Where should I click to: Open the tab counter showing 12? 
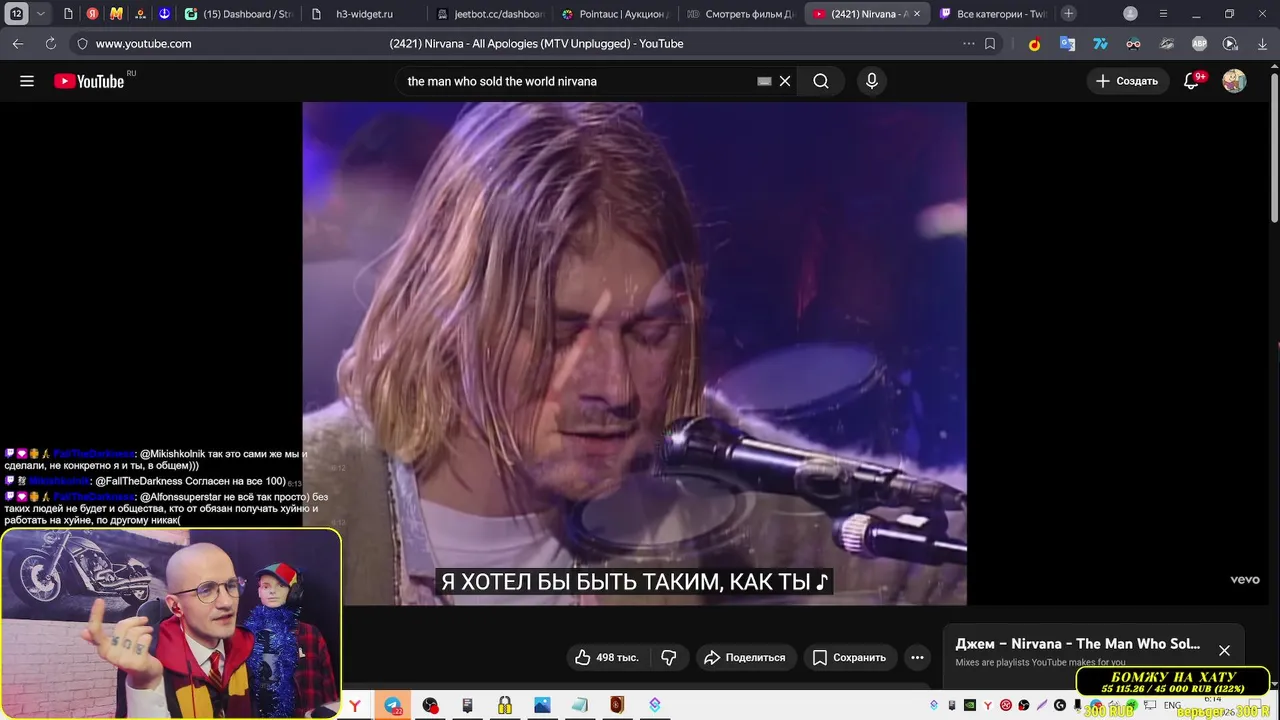(17, 14)
